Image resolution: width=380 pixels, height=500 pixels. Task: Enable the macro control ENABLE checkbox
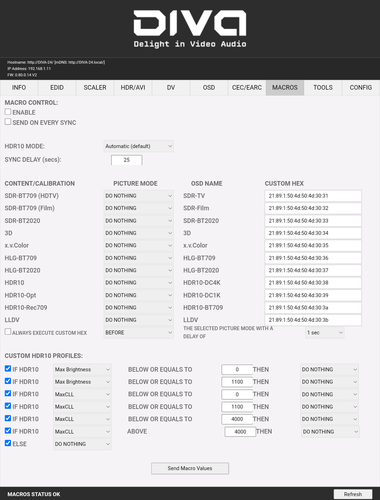coord(8,112)
